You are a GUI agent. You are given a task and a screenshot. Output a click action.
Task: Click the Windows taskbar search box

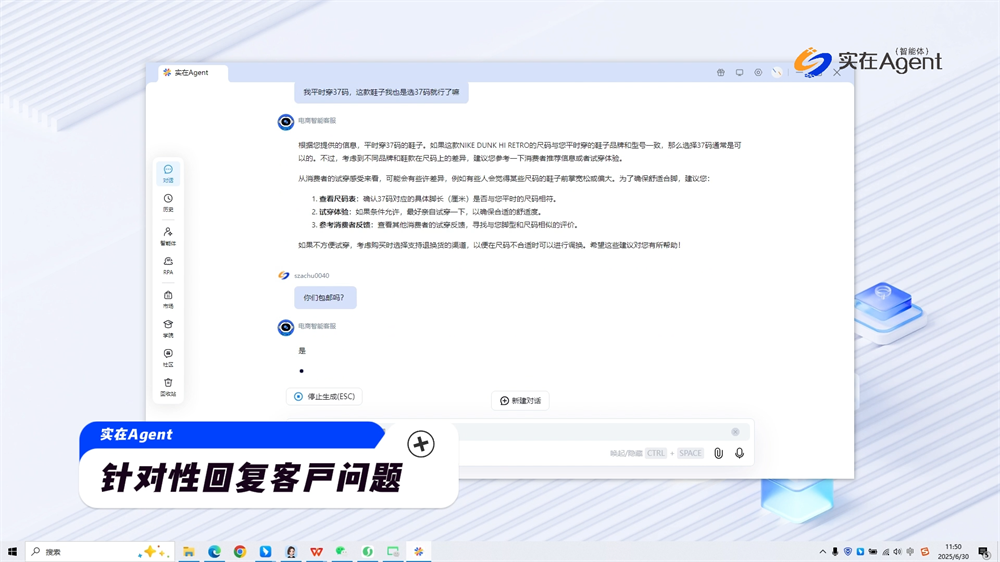85,552
